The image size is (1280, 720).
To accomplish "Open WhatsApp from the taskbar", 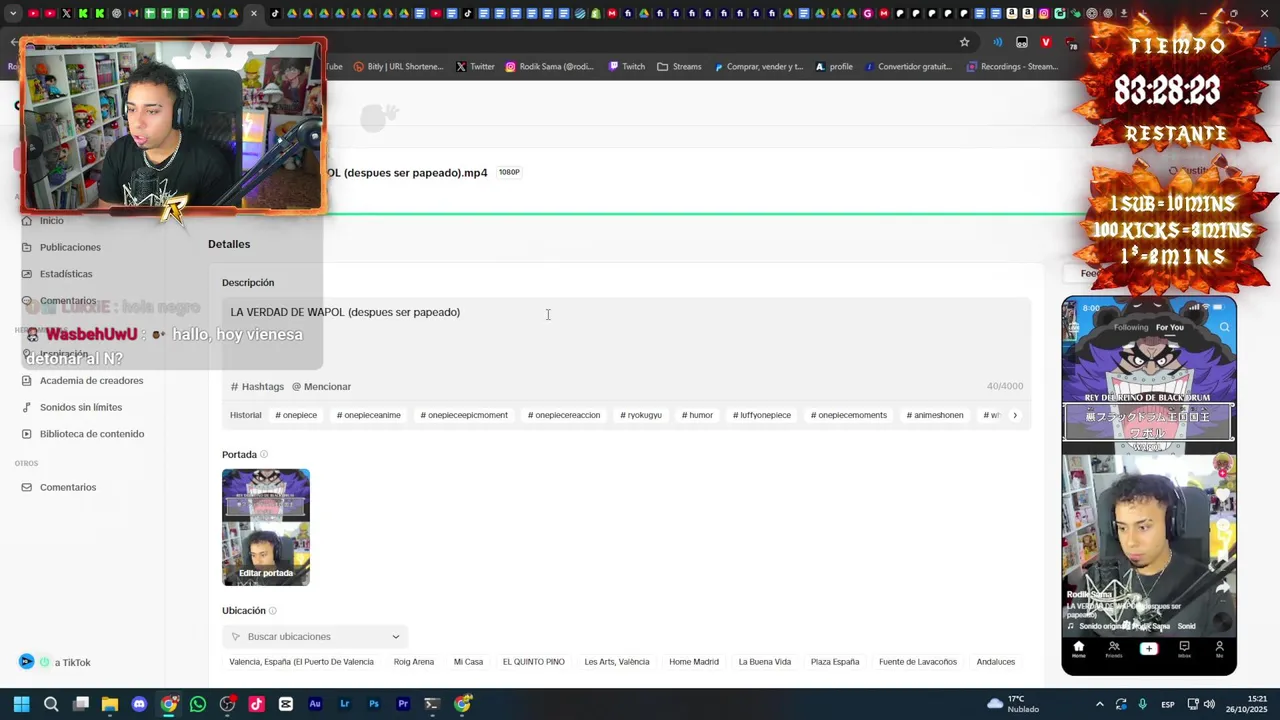I will [x=198, y=704].
